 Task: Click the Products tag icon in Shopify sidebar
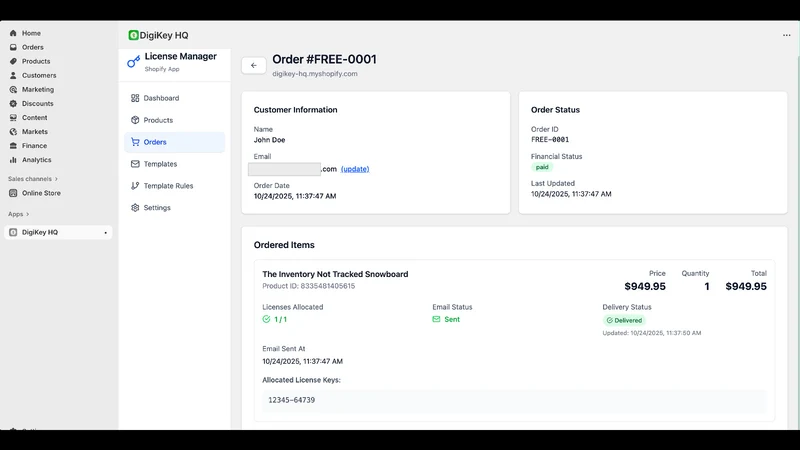(13, 61)
